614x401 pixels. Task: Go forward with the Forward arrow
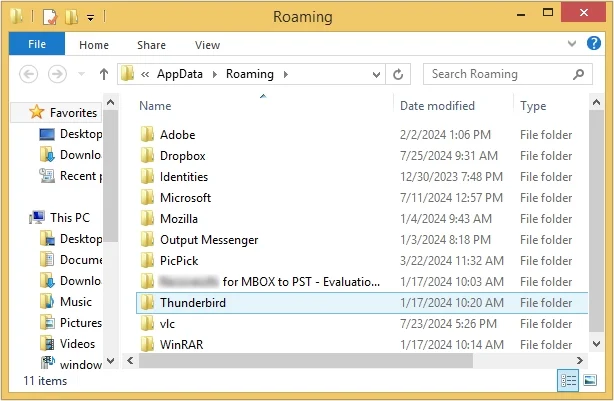[57, 74]
